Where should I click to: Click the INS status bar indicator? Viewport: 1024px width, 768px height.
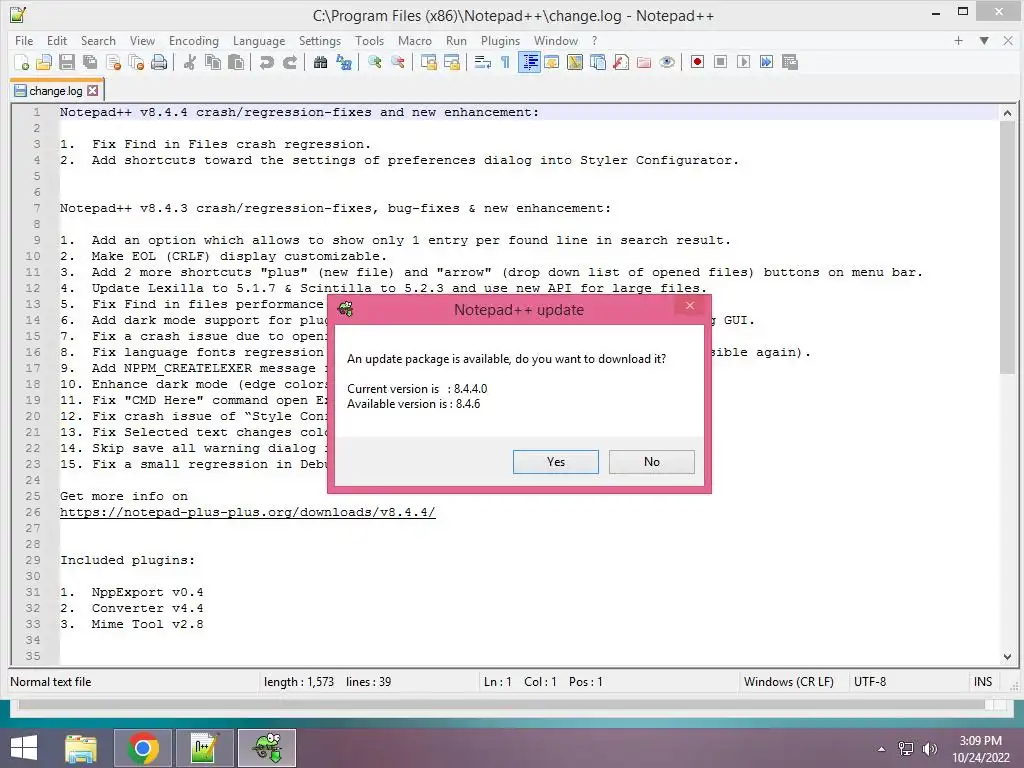[x=983, y=682]
